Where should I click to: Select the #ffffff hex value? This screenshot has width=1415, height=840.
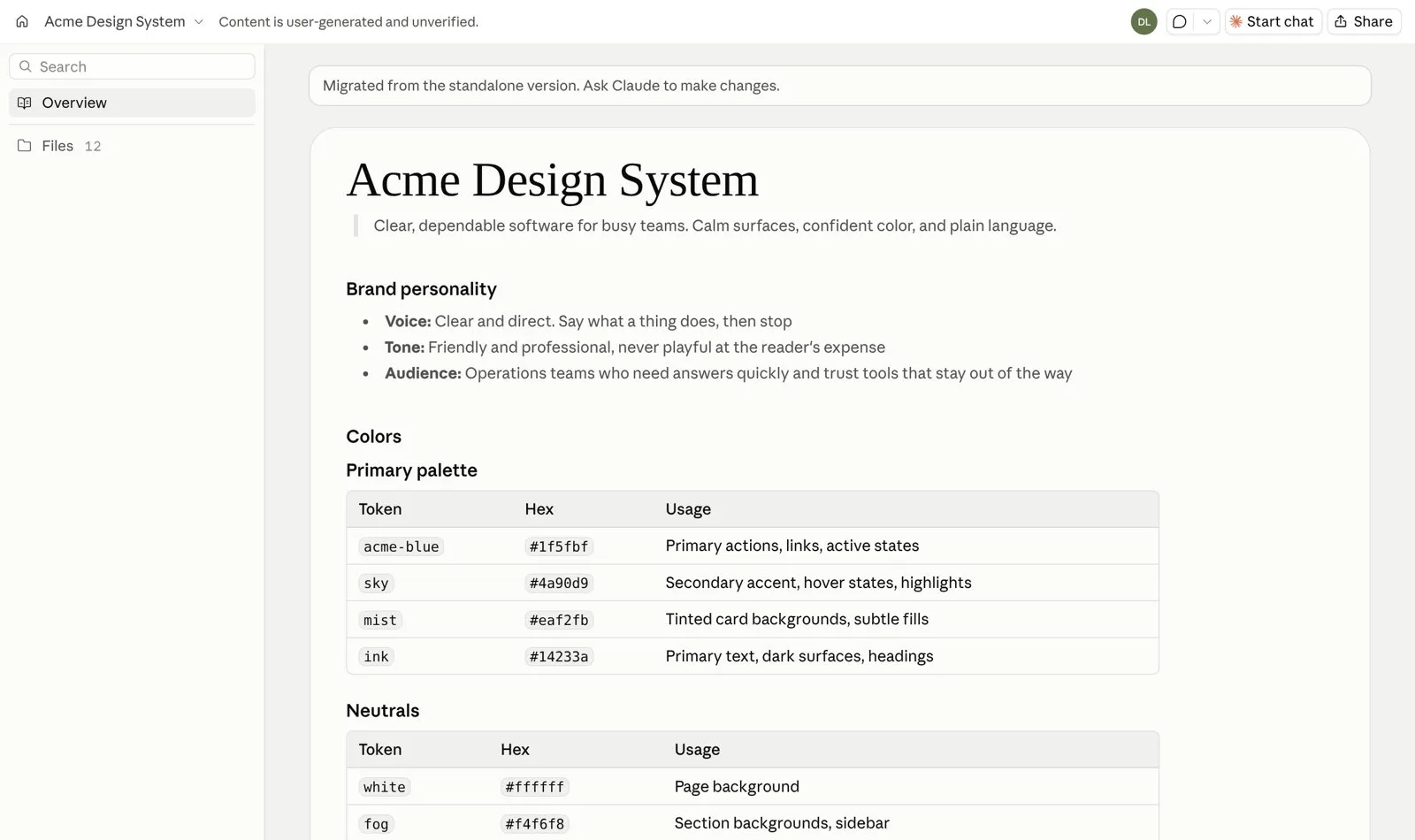(x=534, y=787)
